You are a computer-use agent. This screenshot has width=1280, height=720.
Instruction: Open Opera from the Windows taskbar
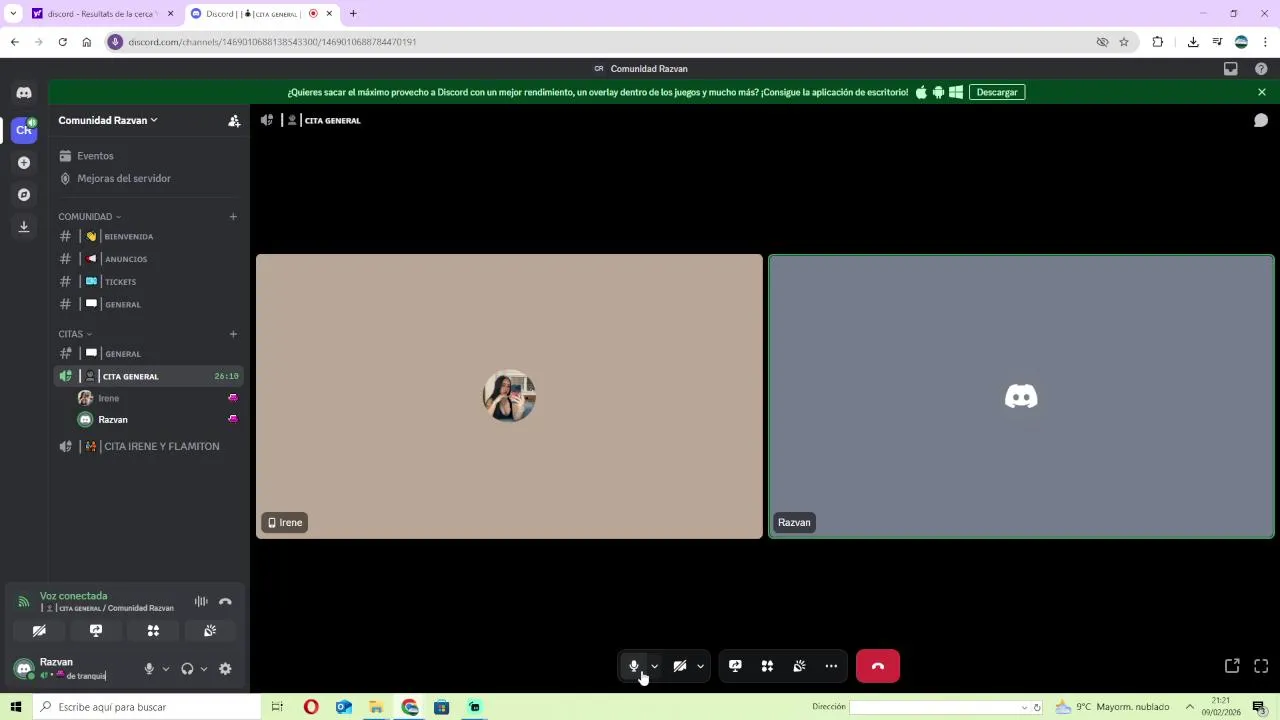coord(311,707)
